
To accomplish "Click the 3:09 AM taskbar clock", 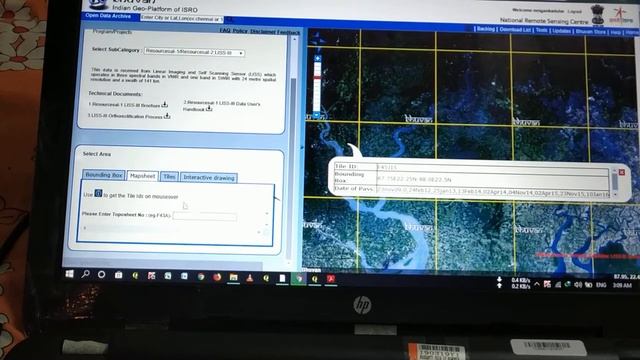I will [622, 285].
